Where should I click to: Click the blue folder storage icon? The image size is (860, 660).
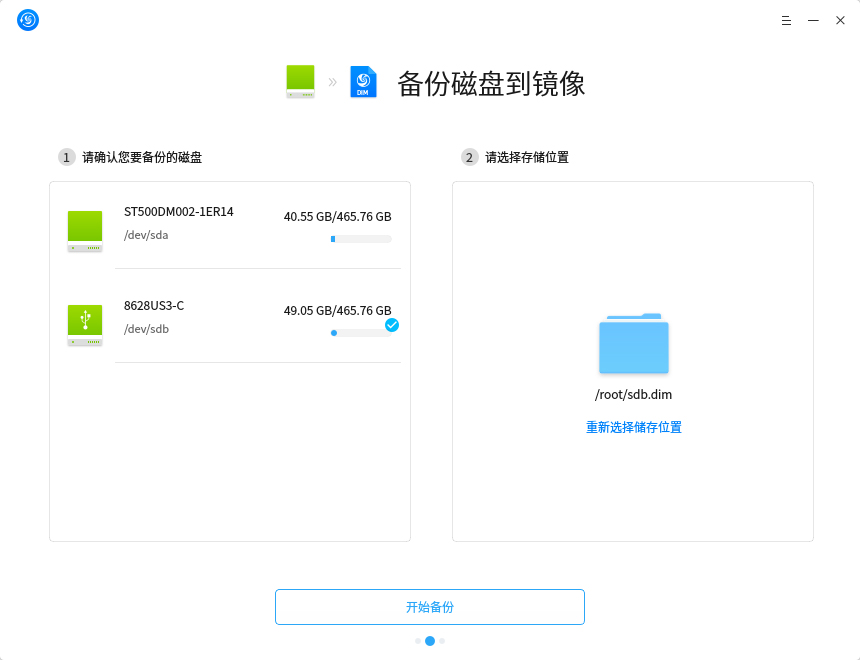point(633,345)
